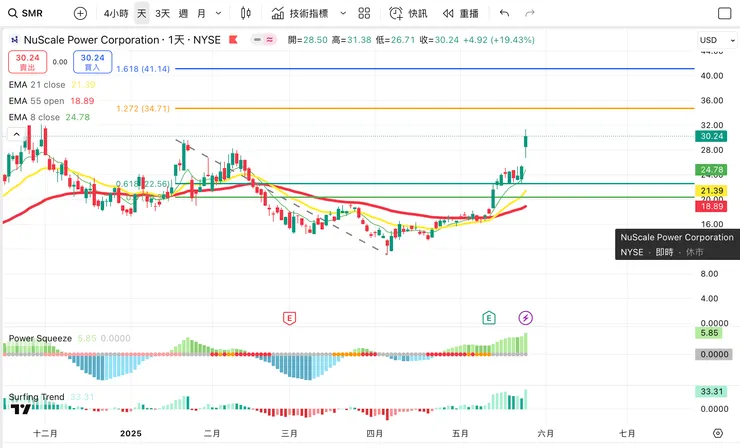Click the 2025 date axis label
This screenshot has width=740, height=448.
coord(131,433)
